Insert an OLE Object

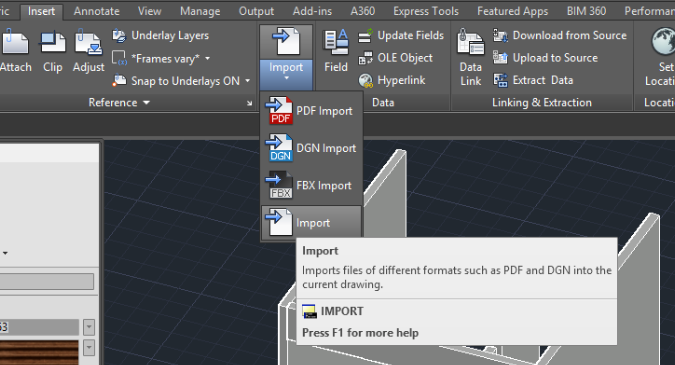[x=396, y=58]
